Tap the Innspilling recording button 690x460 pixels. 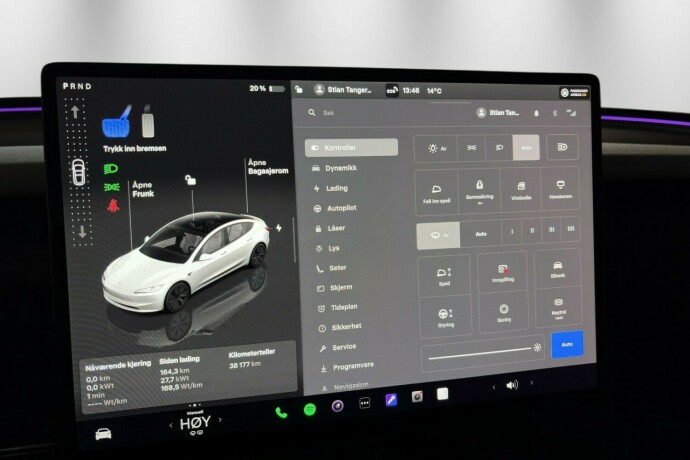[503, 272]
